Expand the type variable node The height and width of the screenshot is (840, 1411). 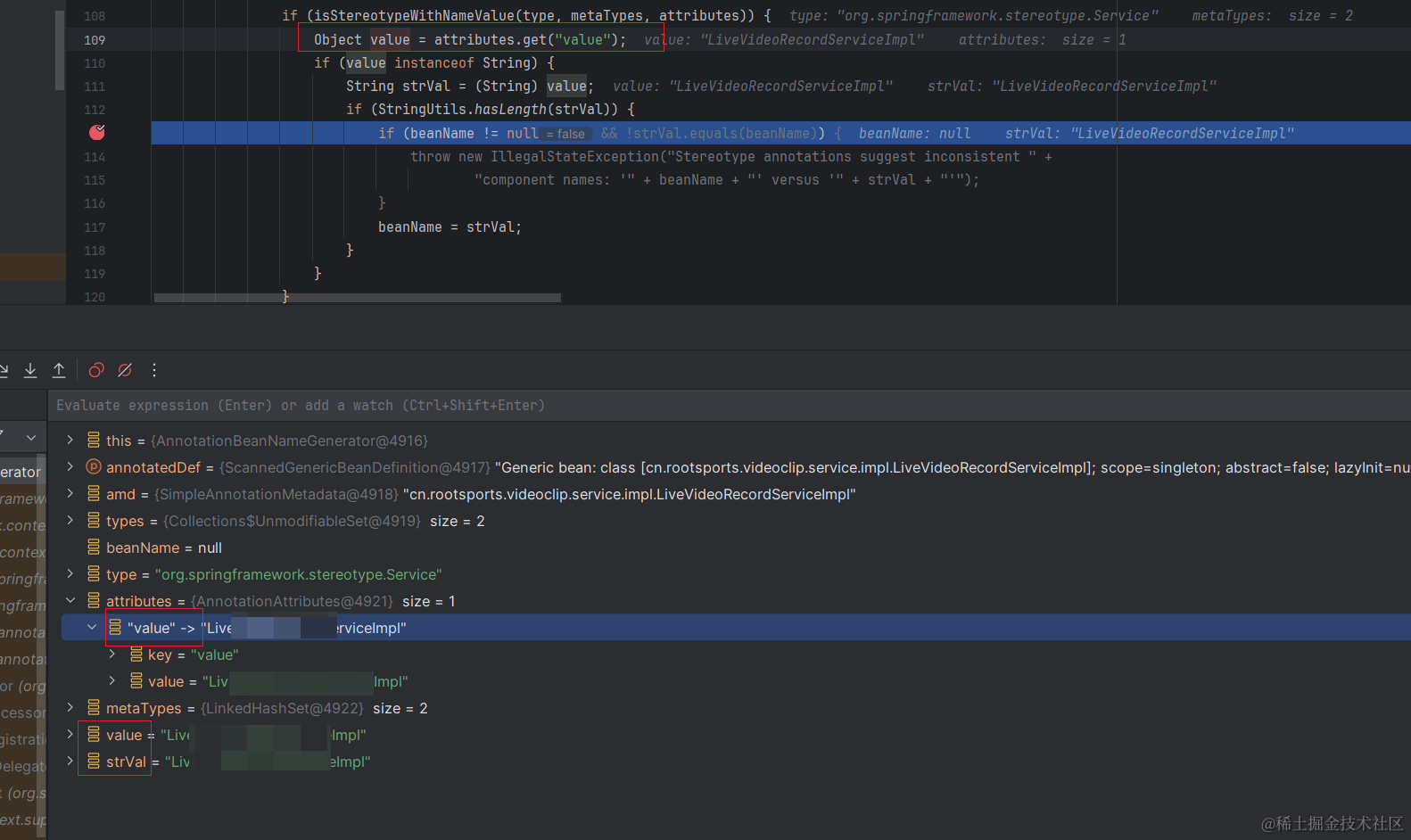[x=70, y=574]
